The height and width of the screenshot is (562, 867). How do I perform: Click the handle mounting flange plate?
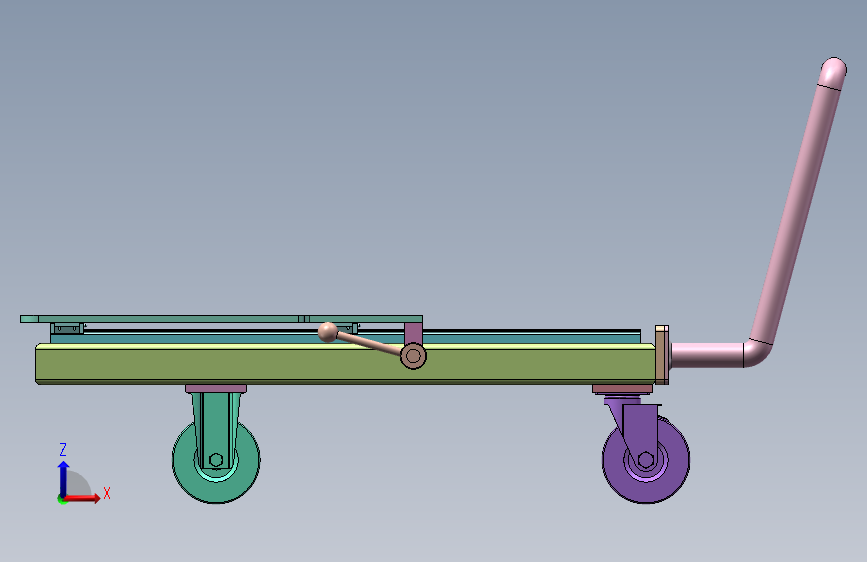662,355
